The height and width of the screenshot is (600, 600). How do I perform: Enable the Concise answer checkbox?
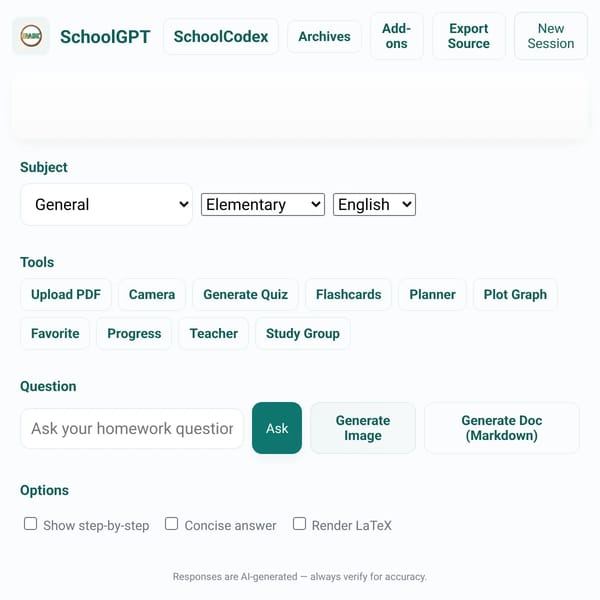click(x=171, y=523)
